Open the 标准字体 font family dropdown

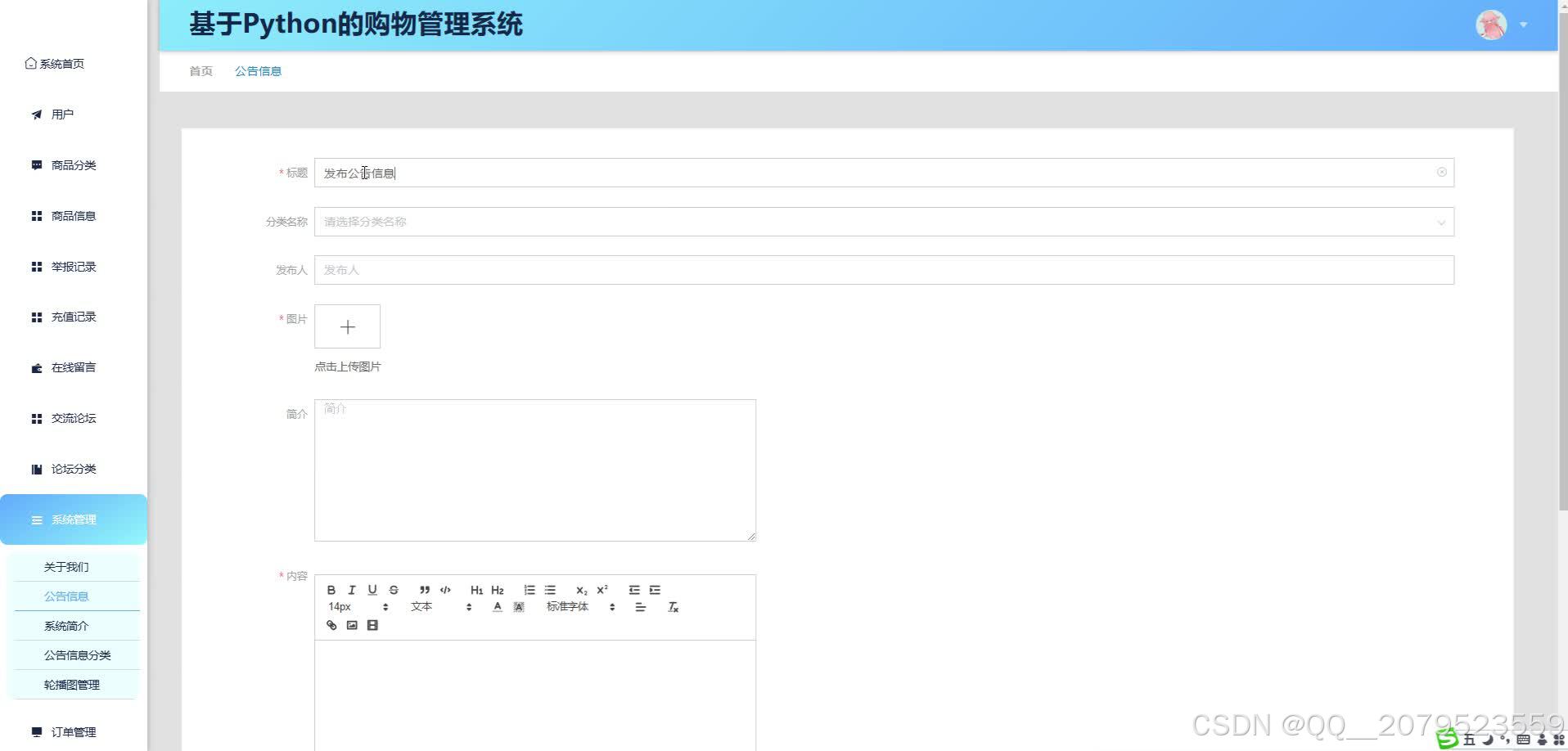pos(581,607)
